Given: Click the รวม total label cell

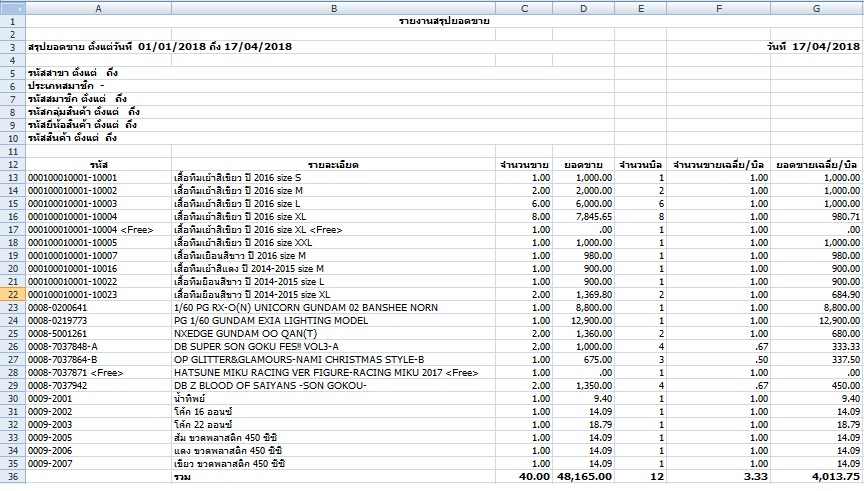Looking at the screenshot, I should pyautogui.click(x=333, y=477).
